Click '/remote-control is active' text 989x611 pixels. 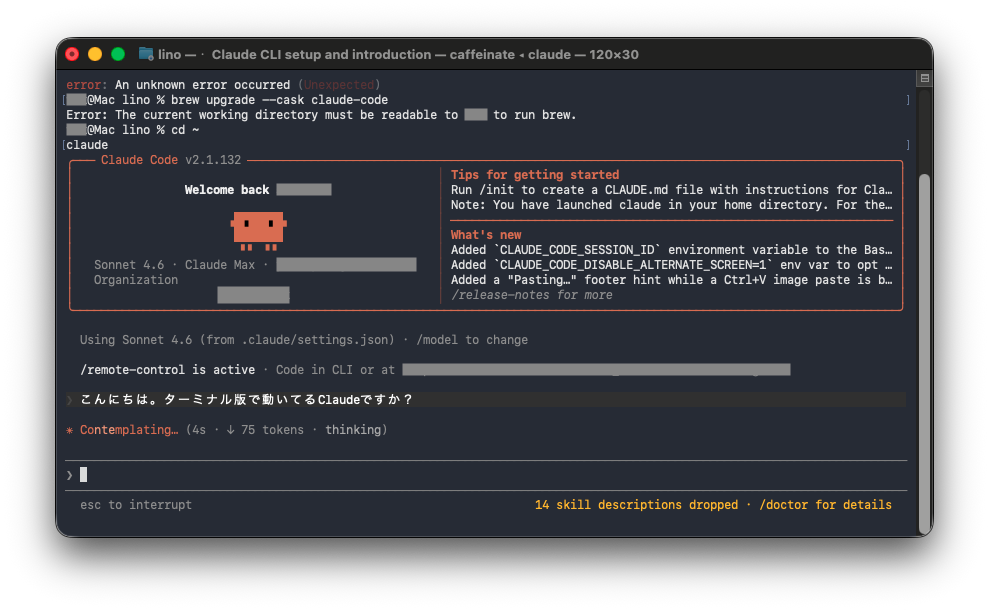[x=167, y=370]
